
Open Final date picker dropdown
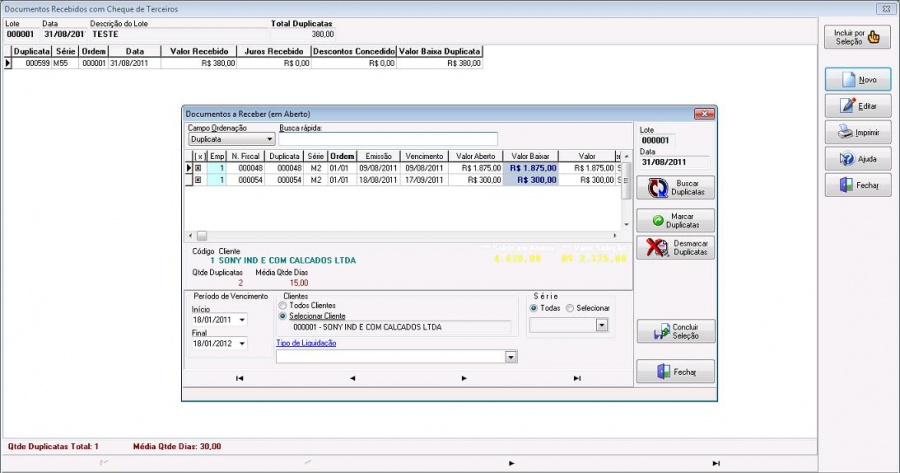pyautogui.click(x=242, y=343)
